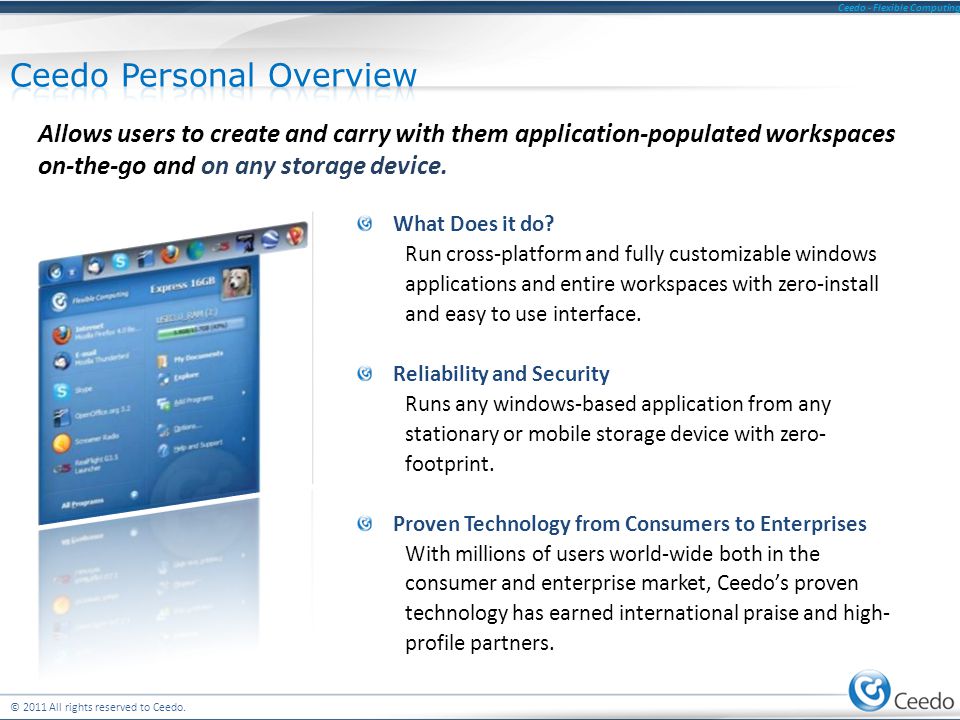
Task: Launch Skype from the menu list
Action: click(x=72, y=392)
